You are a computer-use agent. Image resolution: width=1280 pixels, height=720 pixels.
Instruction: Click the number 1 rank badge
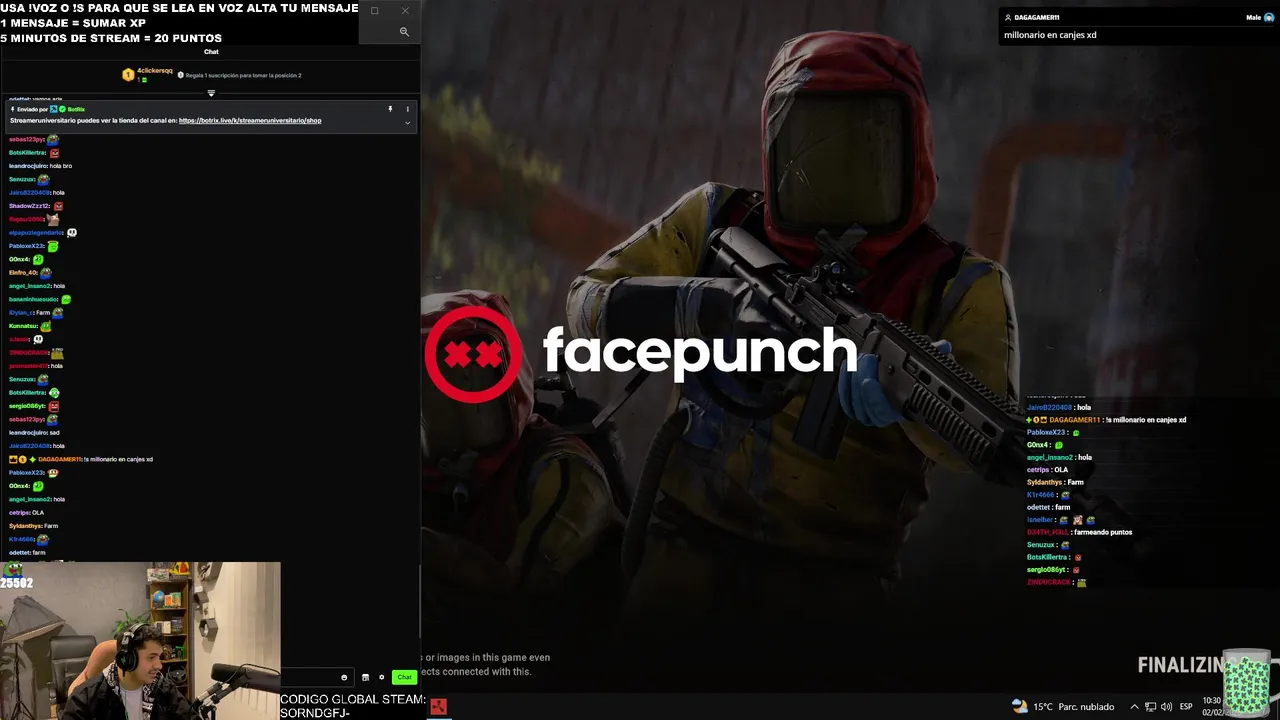point(128,75)
